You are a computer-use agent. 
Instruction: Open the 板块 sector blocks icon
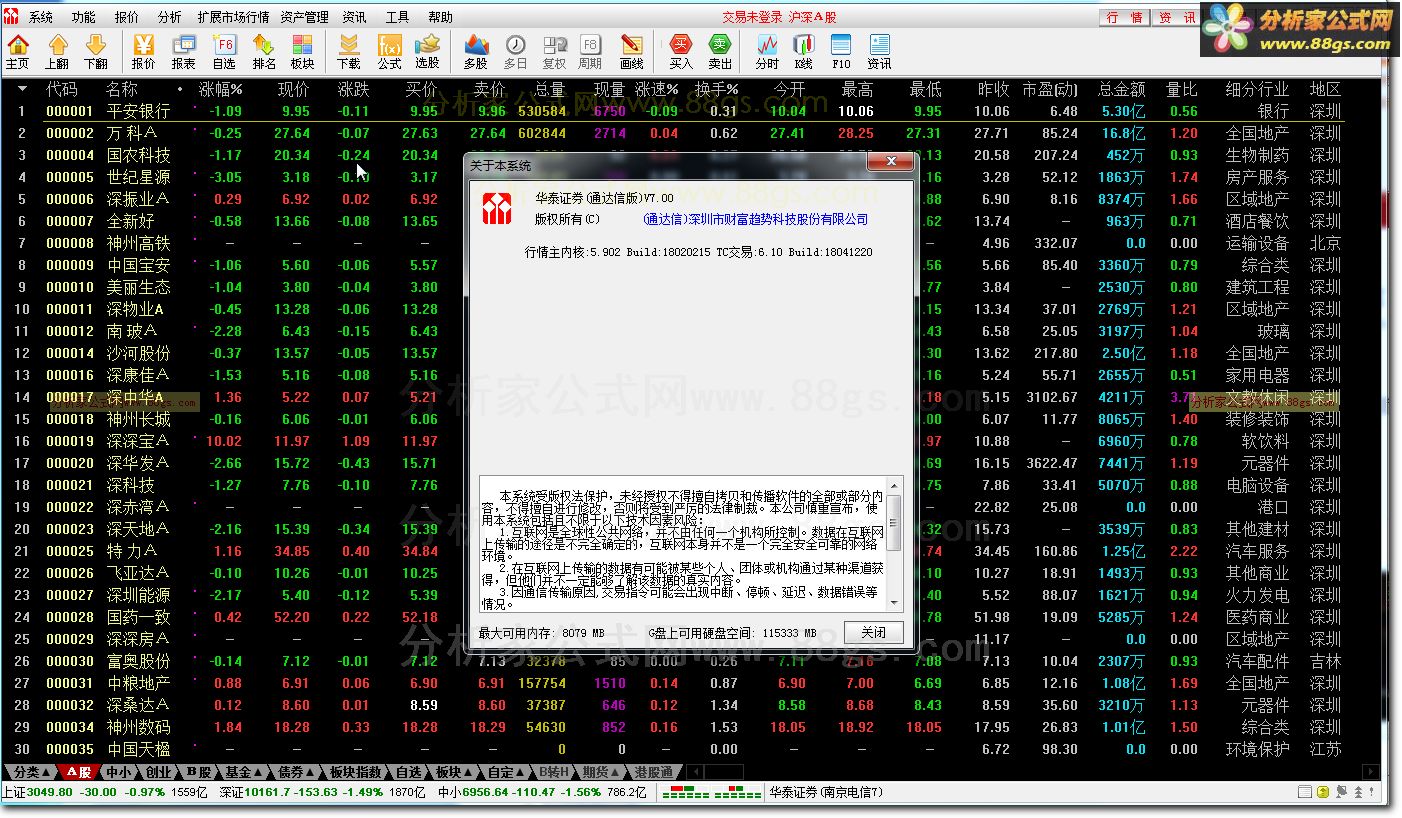[302, 52]
